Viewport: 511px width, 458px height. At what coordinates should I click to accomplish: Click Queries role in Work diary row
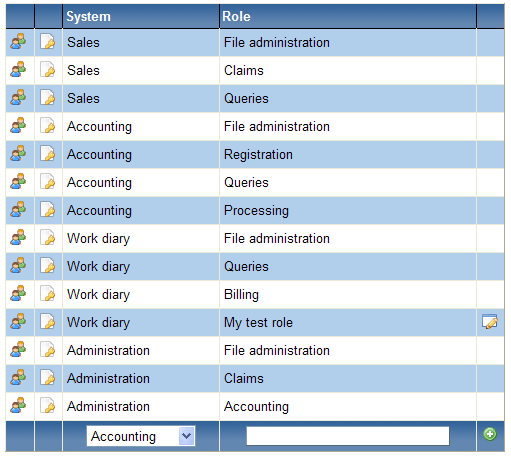point(348,266)
